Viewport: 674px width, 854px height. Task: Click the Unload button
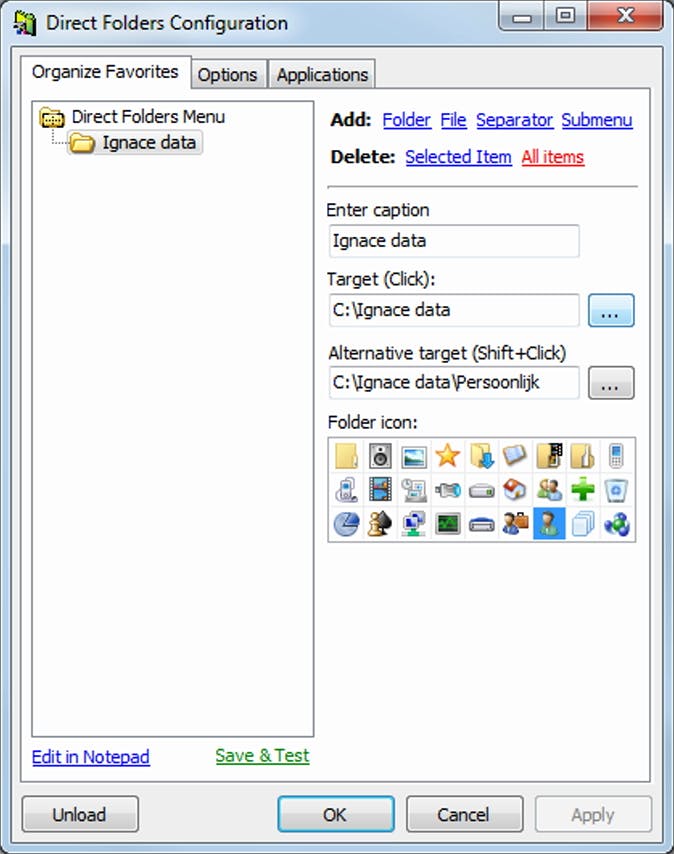pos(80,814)
